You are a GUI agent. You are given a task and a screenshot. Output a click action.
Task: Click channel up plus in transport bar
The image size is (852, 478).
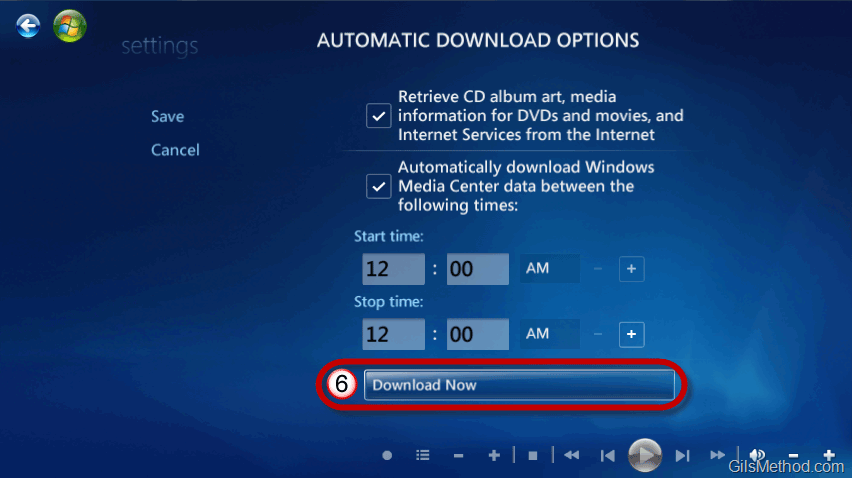click(494, 455)
